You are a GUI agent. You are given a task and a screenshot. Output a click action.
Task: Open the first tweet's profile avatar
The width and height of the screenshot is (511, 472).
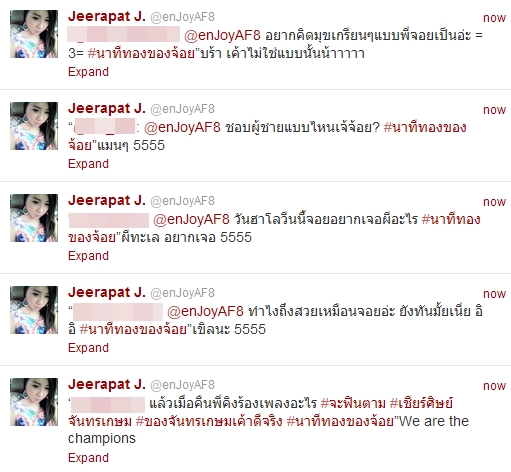click(x=34, y=34)
